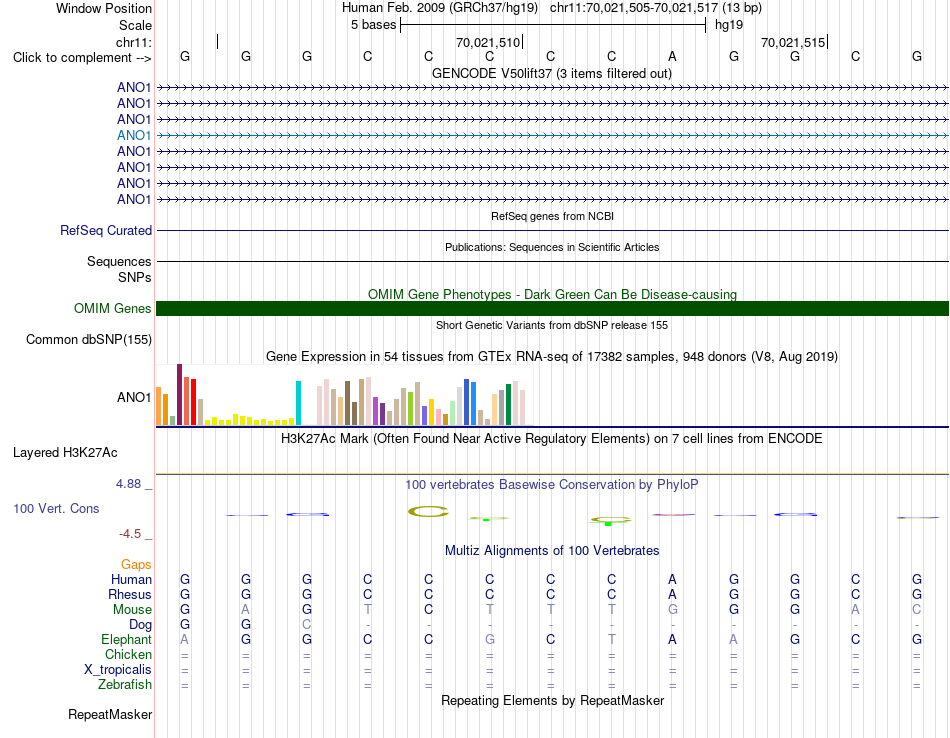Click the X_tropicalis species row label
This screenshot has width=950, height=738.
(x=118, y=670)
